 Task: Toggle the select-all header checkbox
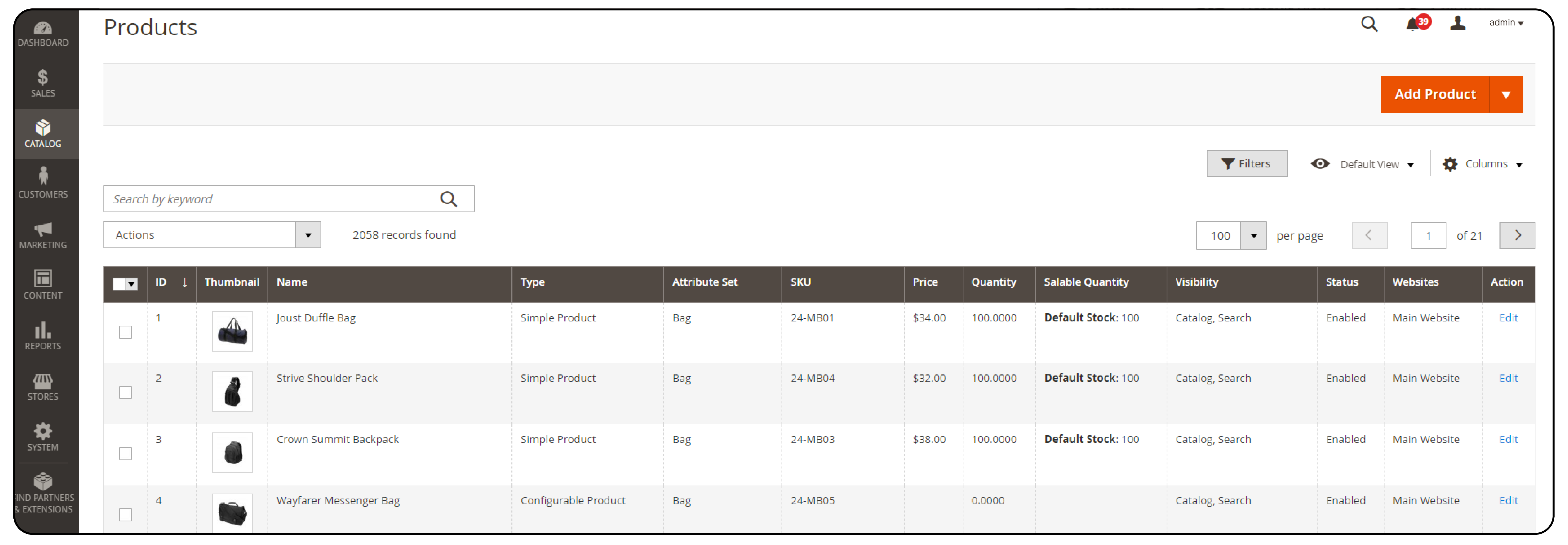(x=119, y=284)
